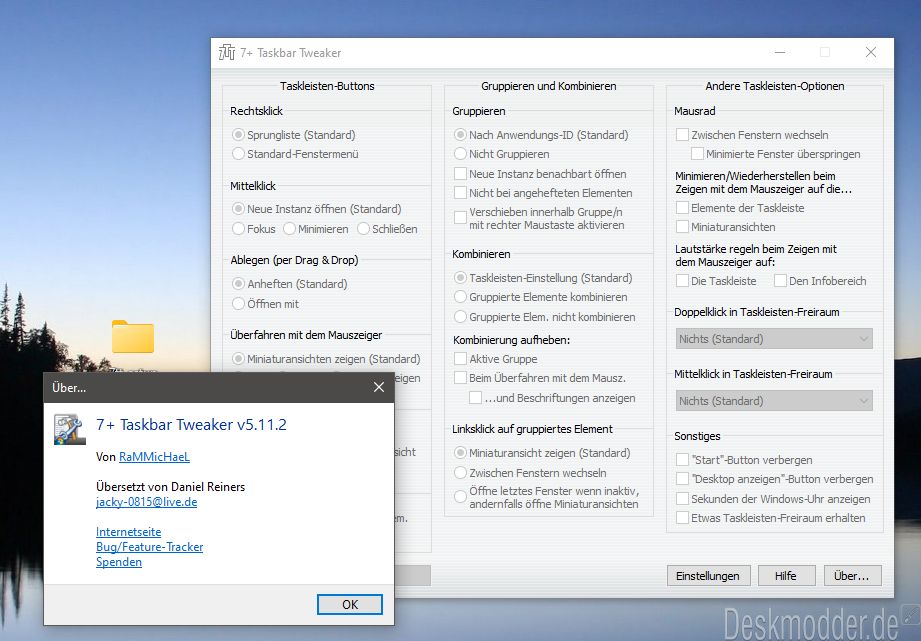
Task: Follow the Bug/Feature-Tracker link
Action: tap(150, 547)
